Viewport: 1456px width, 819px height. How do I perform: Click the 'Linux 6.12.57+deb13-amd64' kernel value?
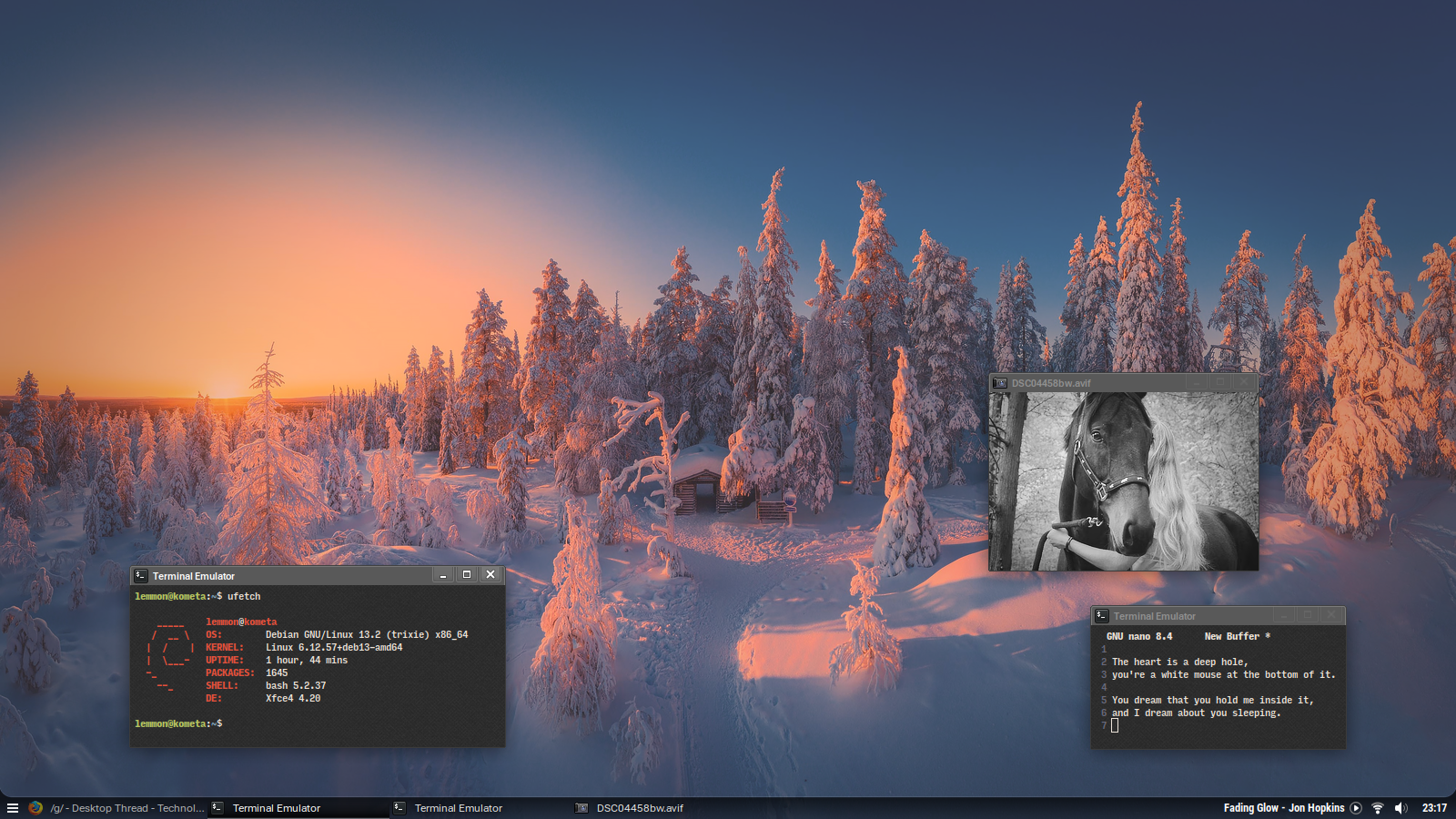(x=334, y=648)
